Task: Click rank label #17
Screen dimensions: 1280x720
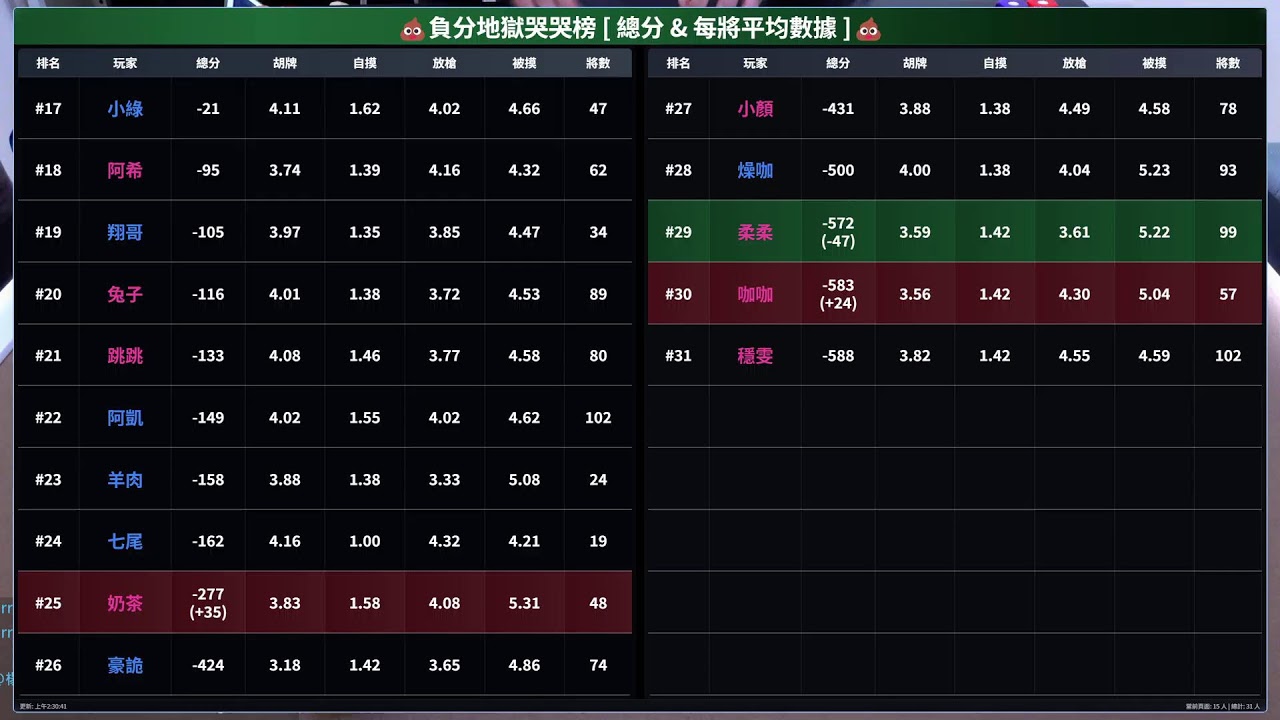Action: coord(48,108)
